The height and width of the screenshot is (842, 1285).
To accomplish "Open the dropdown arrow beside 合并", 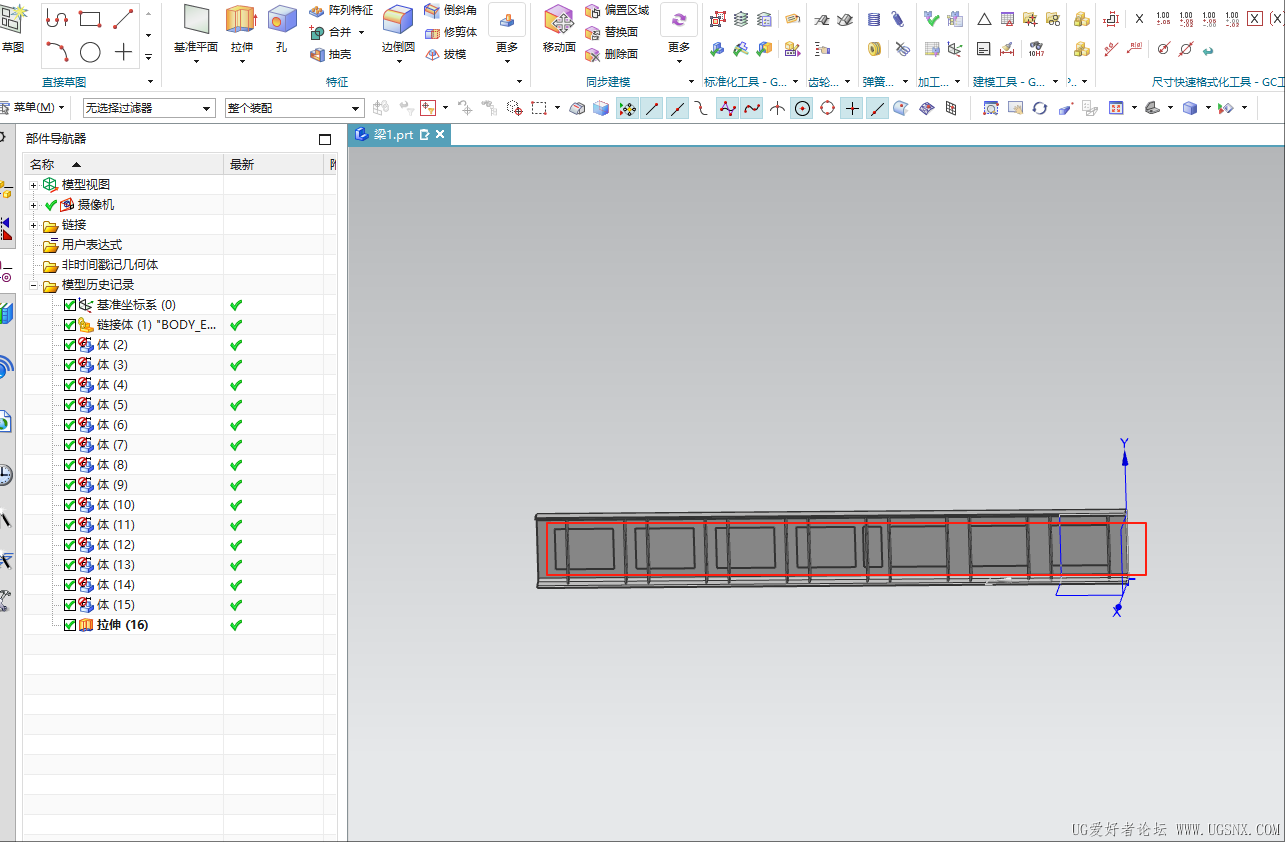I will point(362,32).
